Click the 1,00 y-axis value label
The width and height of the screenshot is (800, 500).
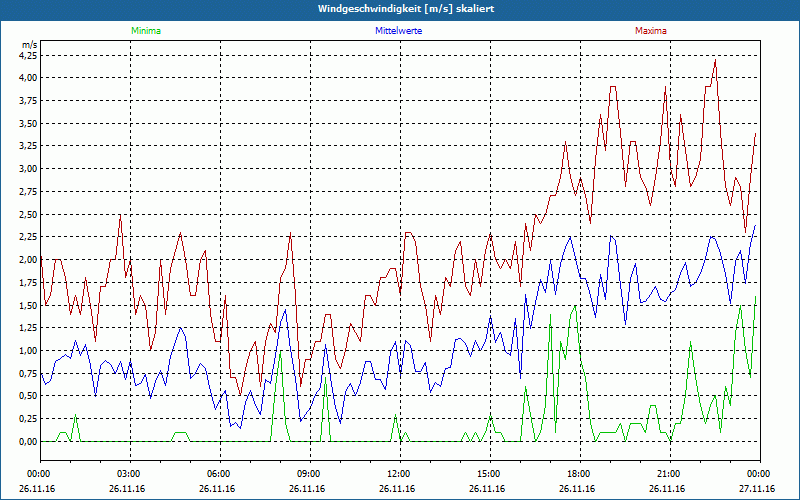click(29, 351)
